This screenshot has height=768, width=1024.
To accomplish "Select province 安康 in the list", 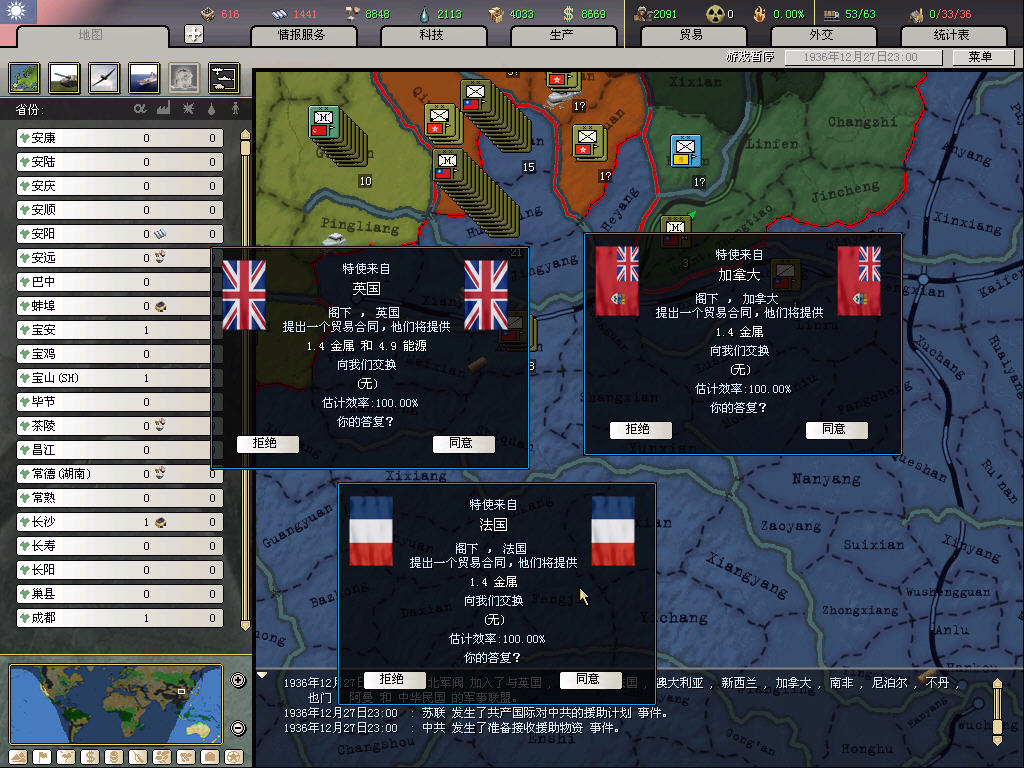I will (x=120, y=138).
